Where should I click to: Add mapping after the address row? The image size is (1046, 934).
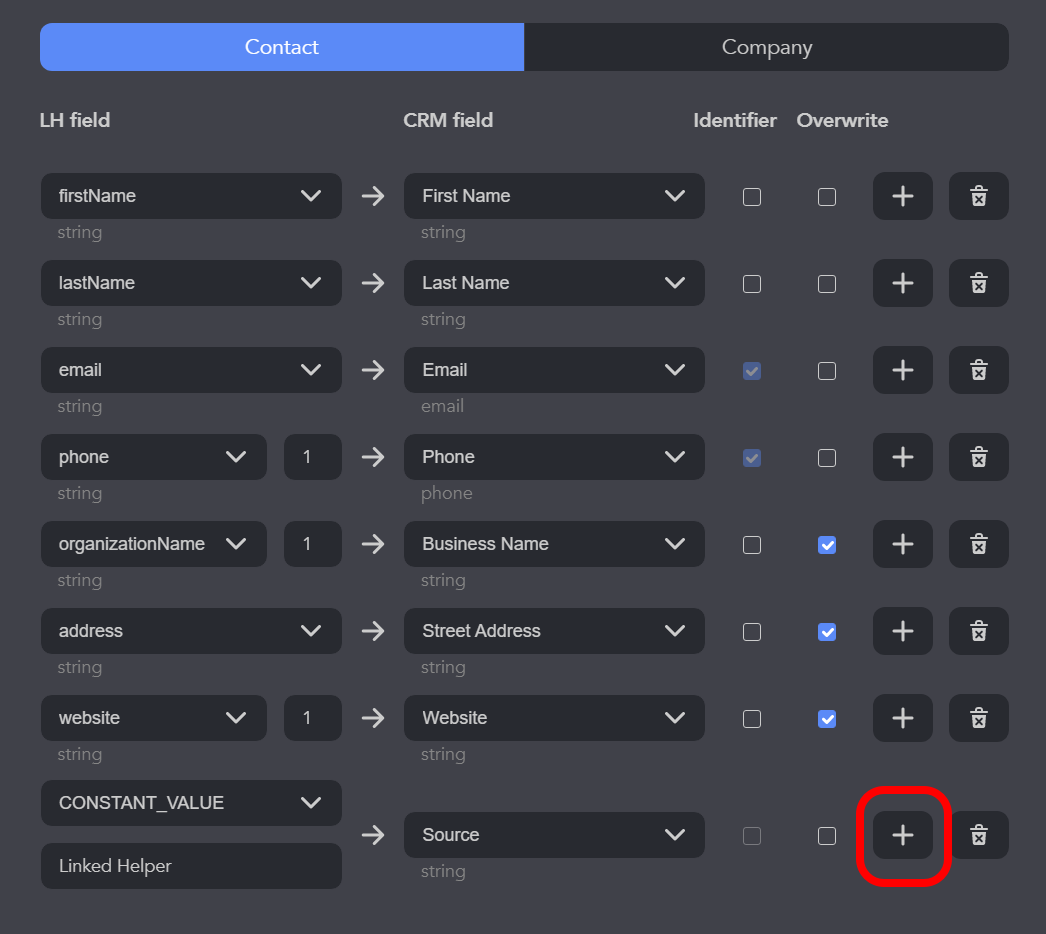tap(903, 631)
